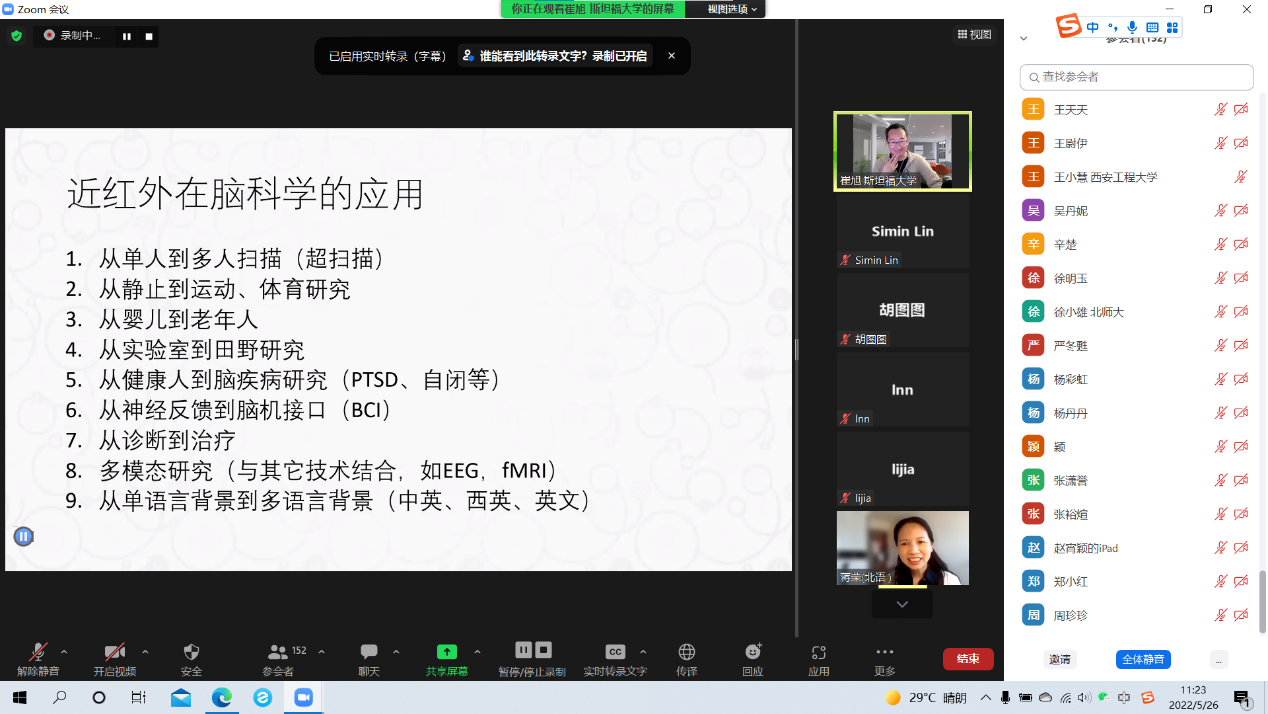Open reactions (回应) emoji icon
The image size is (1268, 714).
coord(753,652)
